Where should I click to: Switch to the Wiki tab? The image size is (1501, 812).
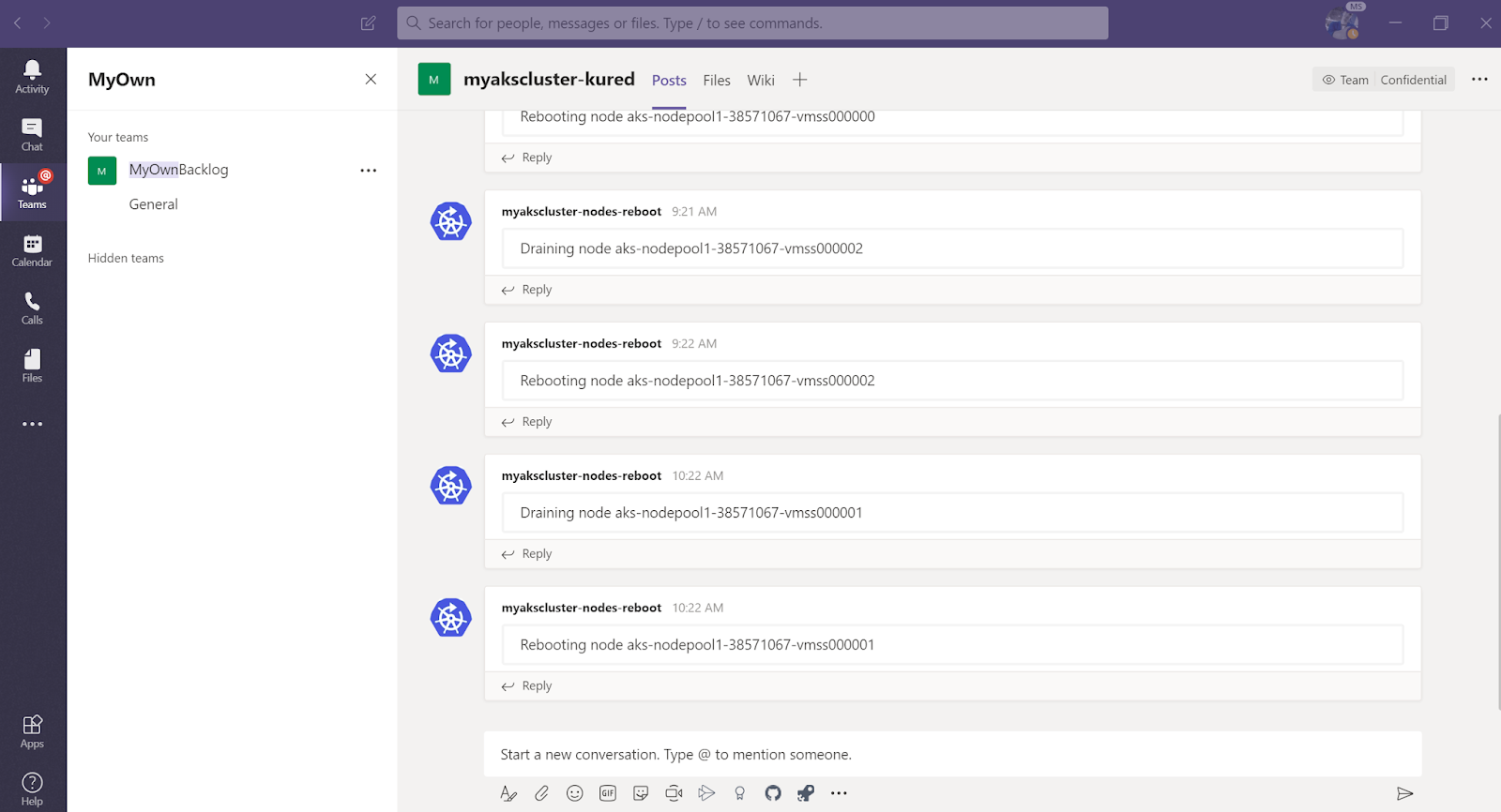tap(761, 81)
